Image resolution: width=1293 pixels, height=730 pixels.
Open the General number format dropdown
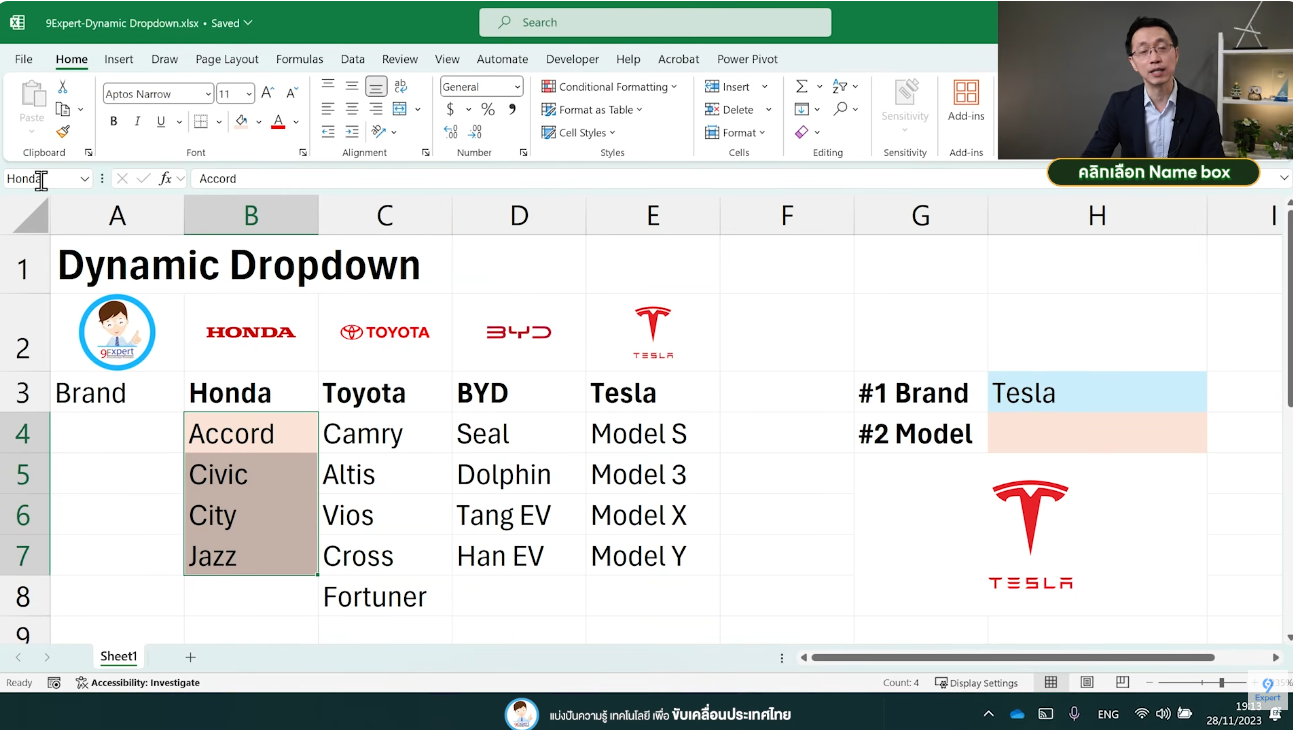(x=517, y=87)
